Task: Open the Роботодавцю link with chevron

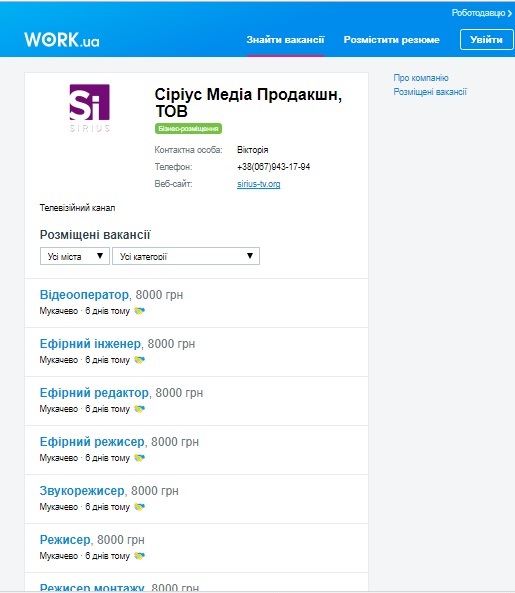Action: pyautogui.click(x=482, y=13)
